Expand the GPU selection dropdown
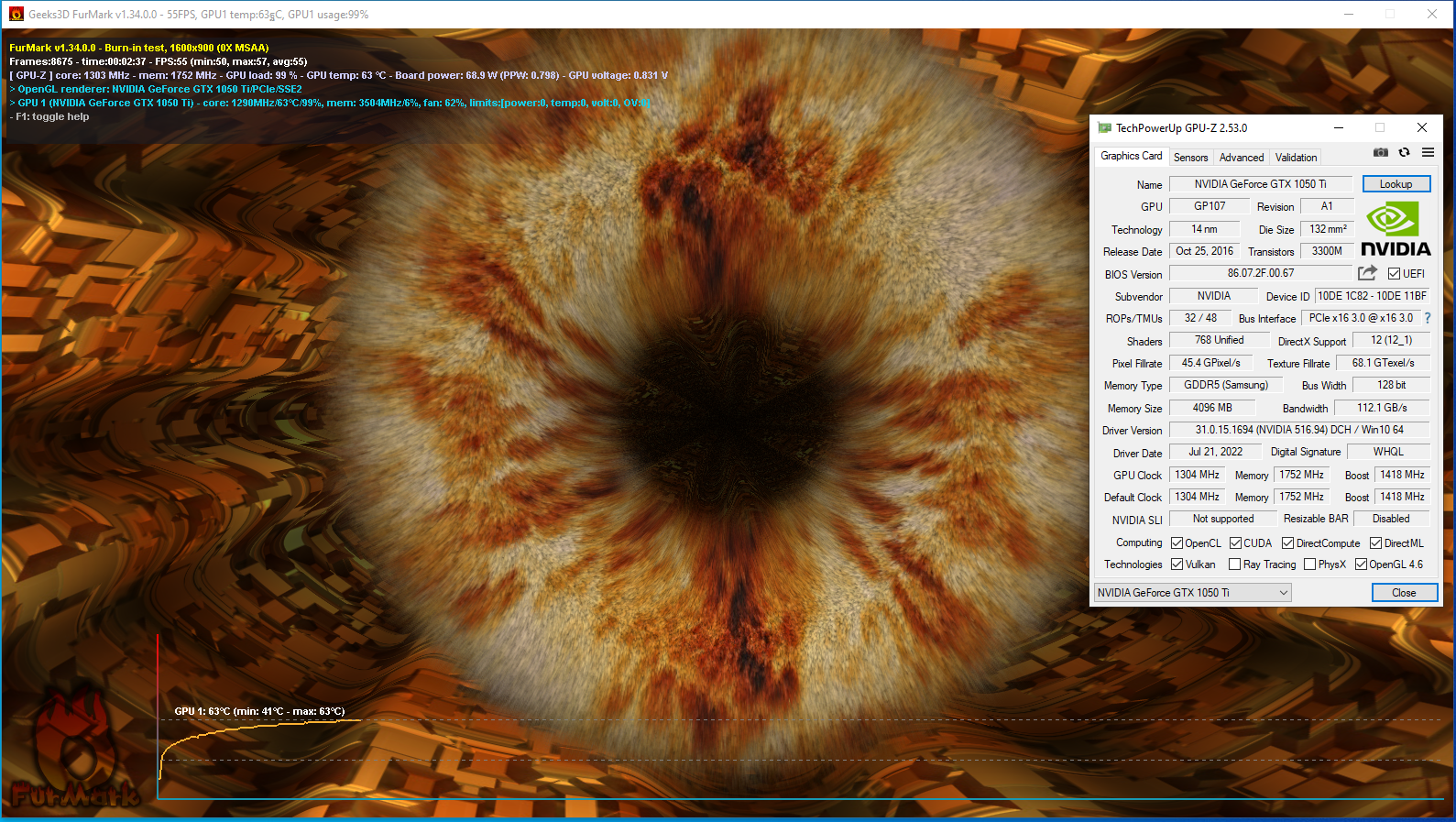The width and height of the screenshot is (1456, 822). (1283, 593)
